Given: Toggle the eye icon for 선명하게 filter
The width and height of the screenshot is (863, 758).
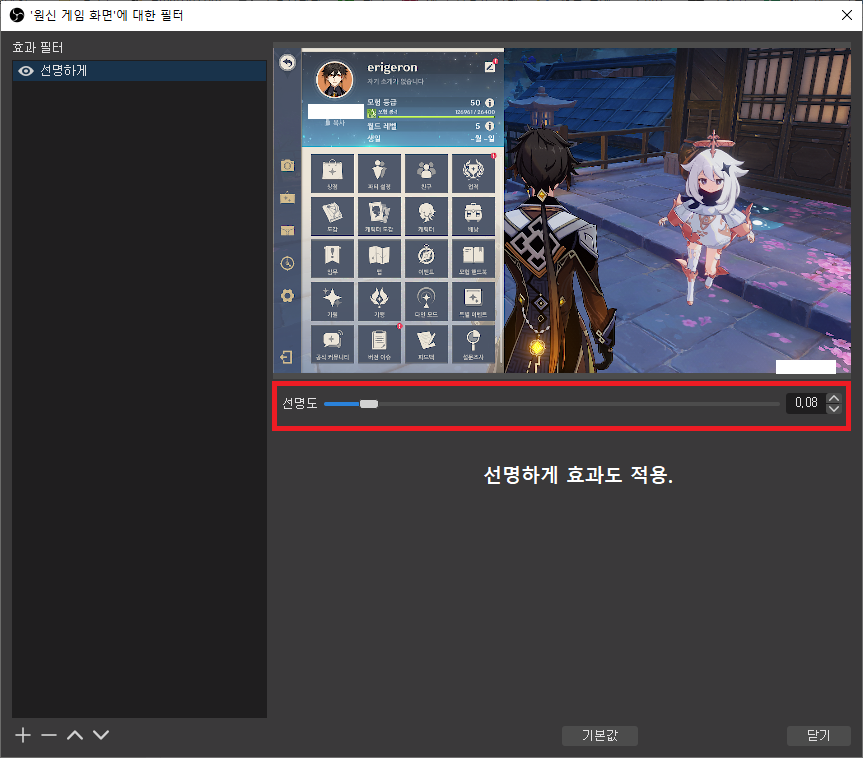Looking at the screenshot, I should point(26,71).
